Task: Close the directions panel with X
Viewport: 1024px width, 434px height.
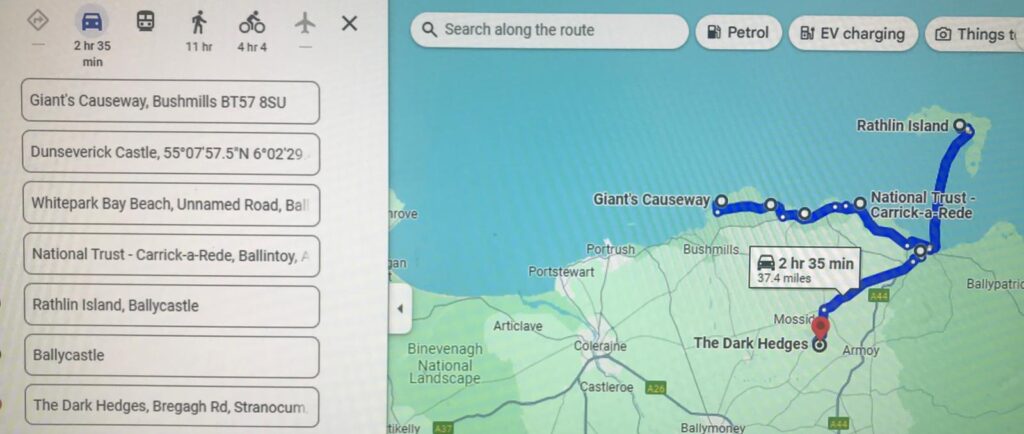Action: click(349, 23)
